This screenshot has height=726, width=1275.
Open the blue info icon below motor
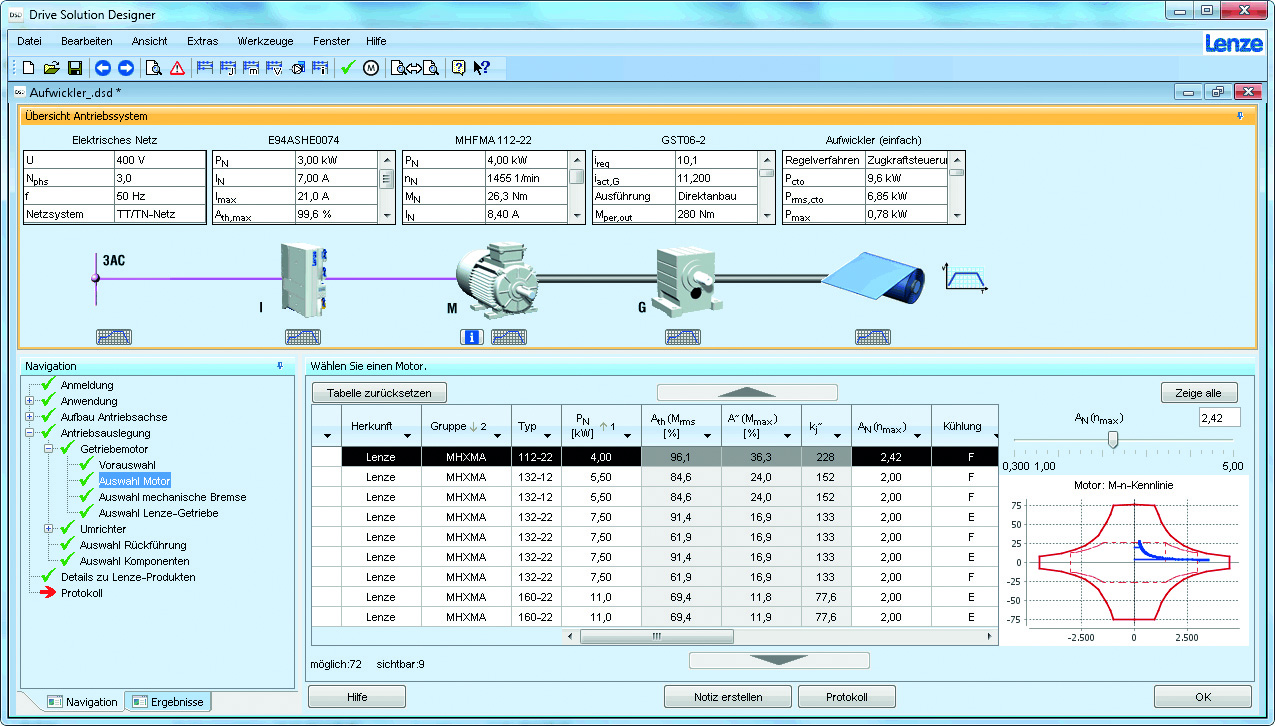(471, 337)
